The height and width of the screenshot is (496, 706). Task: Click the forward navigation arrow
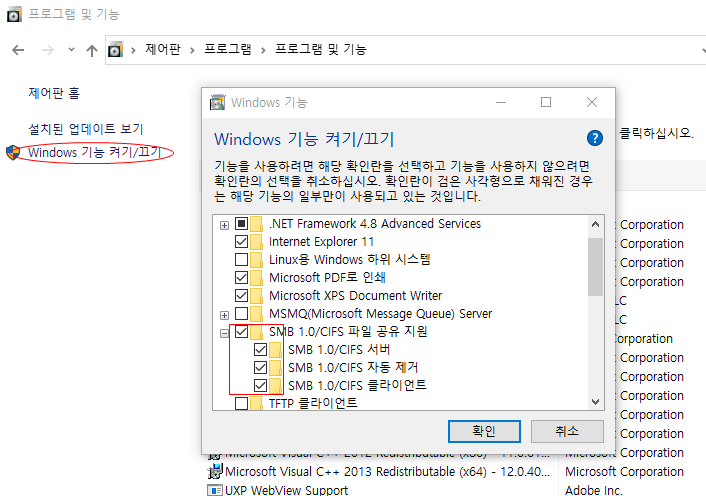pos(48,50)
